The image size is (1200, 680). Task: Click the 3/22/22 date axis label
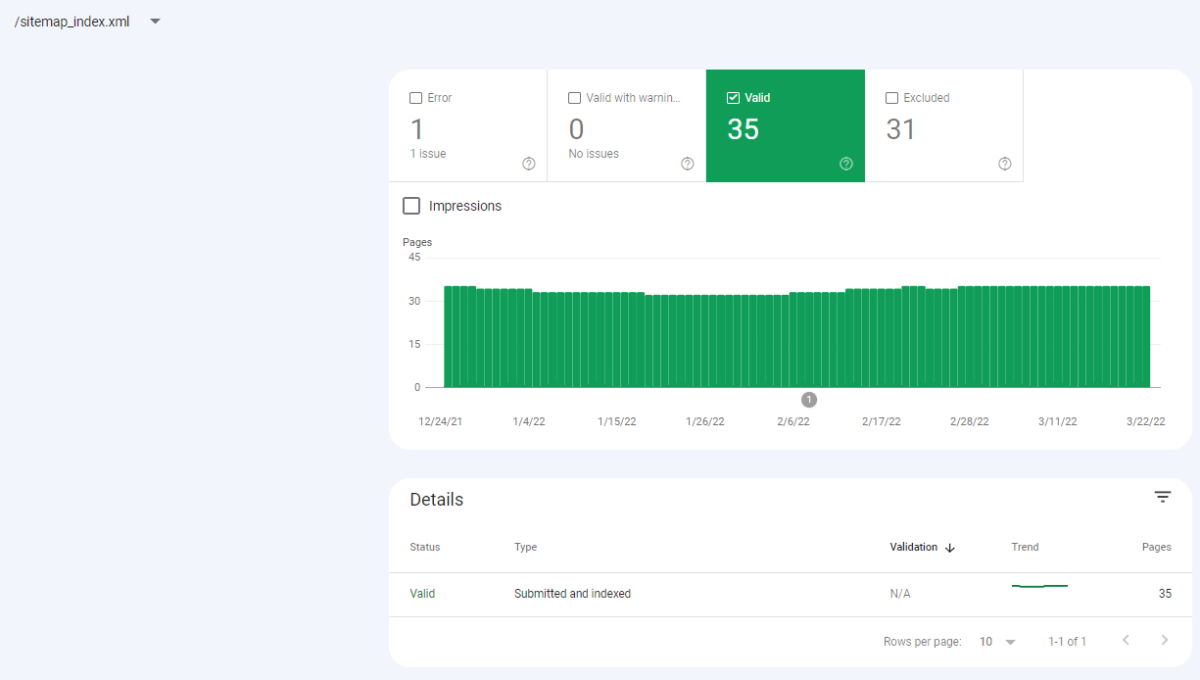pos(1145,422)
